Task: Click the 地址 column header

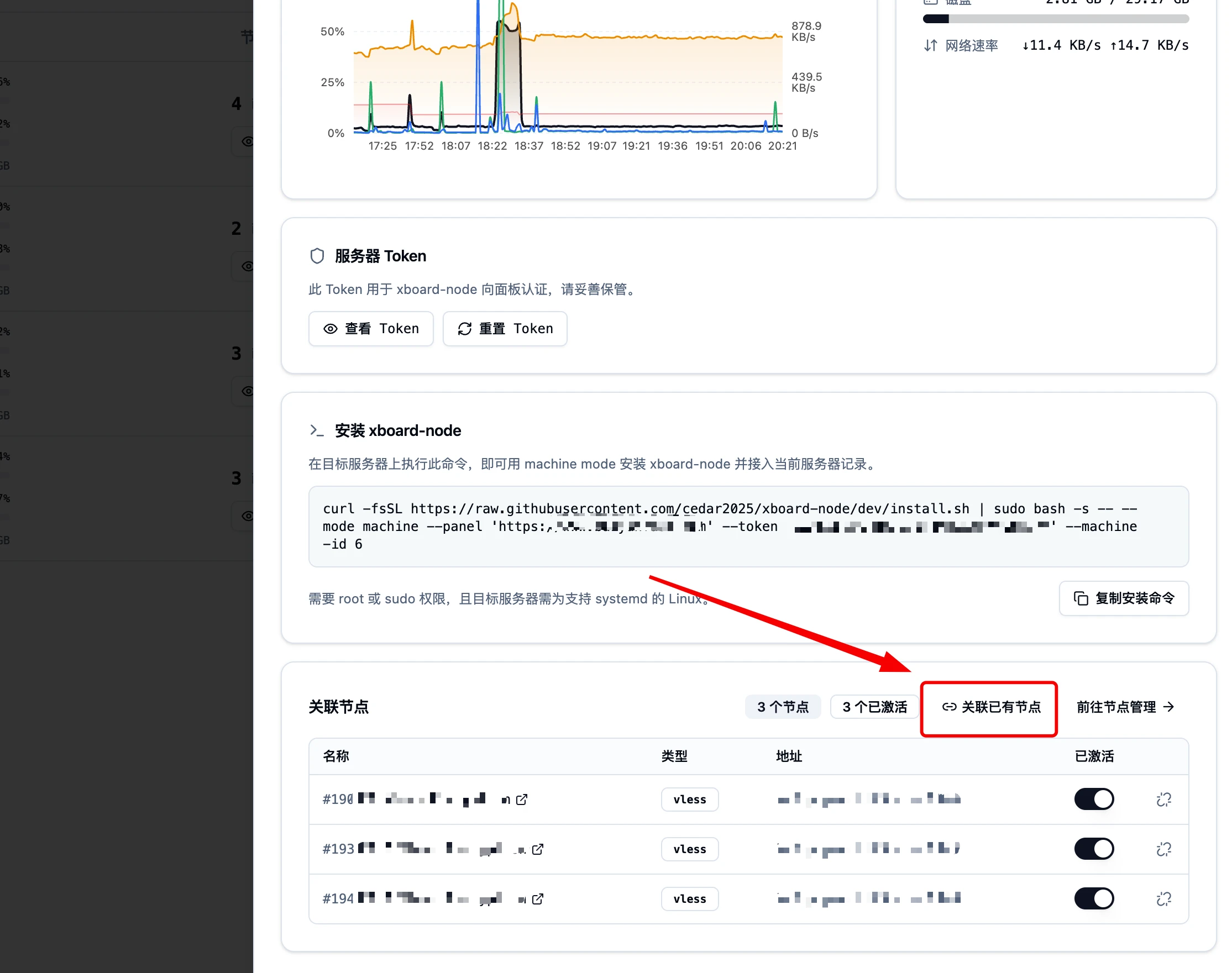Action: tap(789, 756)
